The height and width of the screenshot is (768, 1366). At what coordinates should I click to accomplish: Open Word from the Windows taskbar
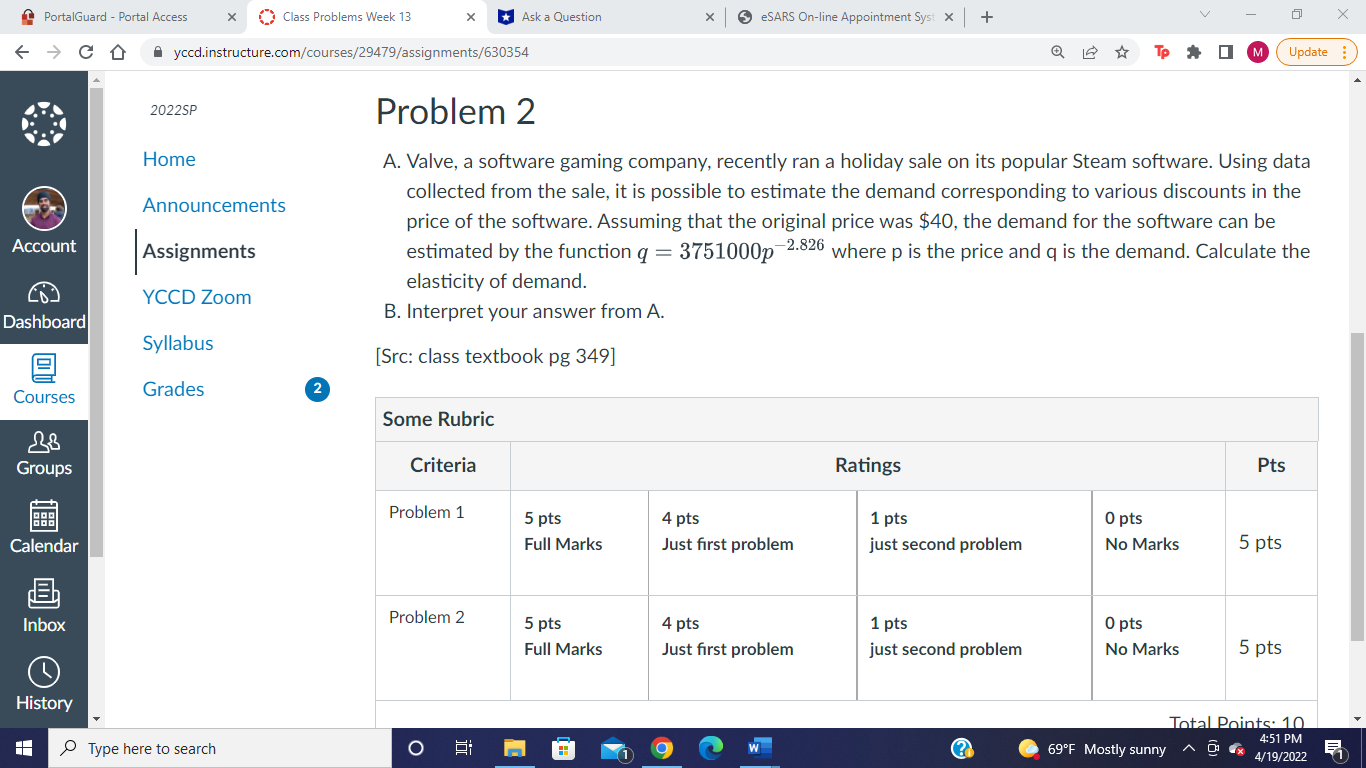[759, 748]
